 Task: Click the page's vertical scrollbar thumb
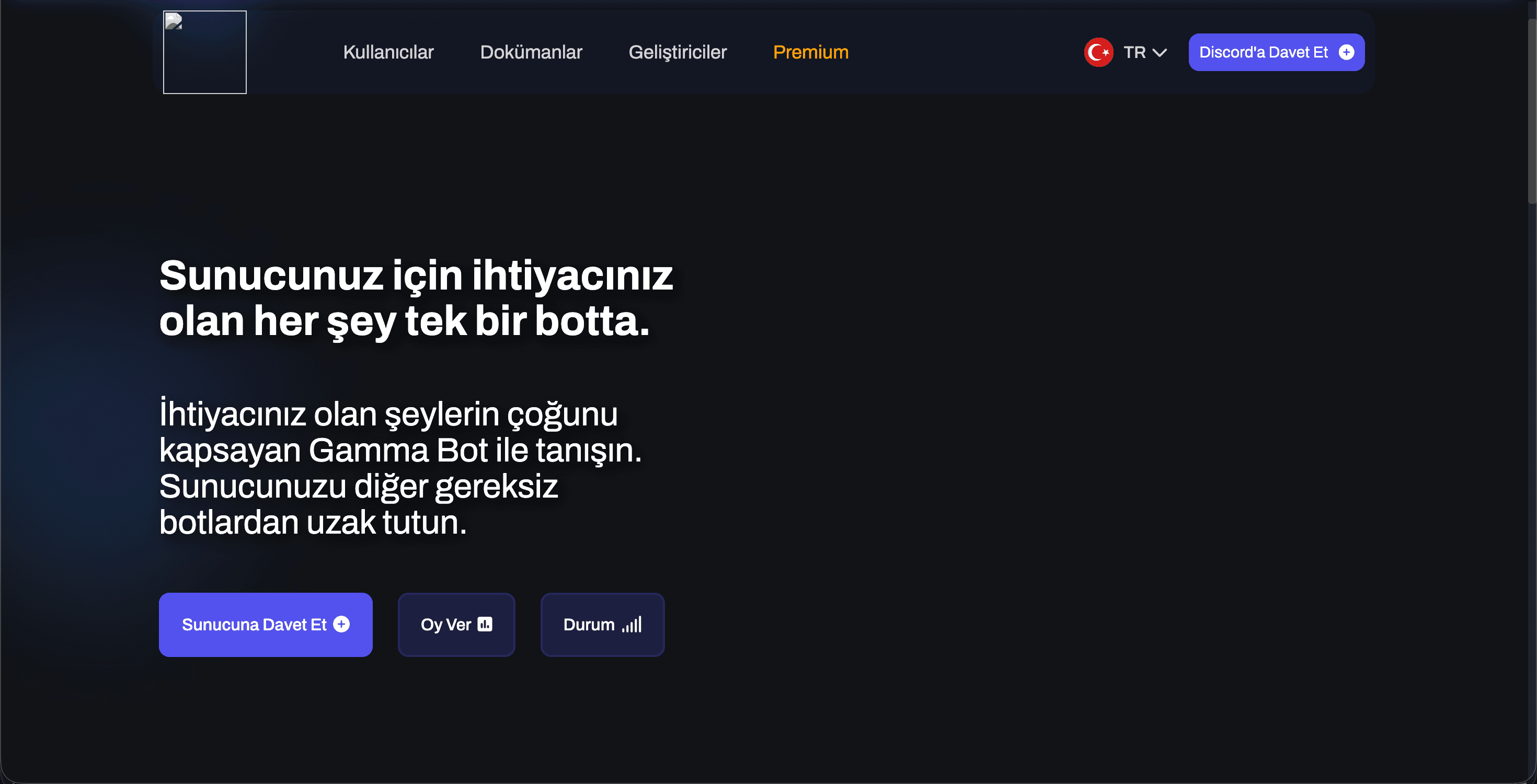click(1532, 110)
